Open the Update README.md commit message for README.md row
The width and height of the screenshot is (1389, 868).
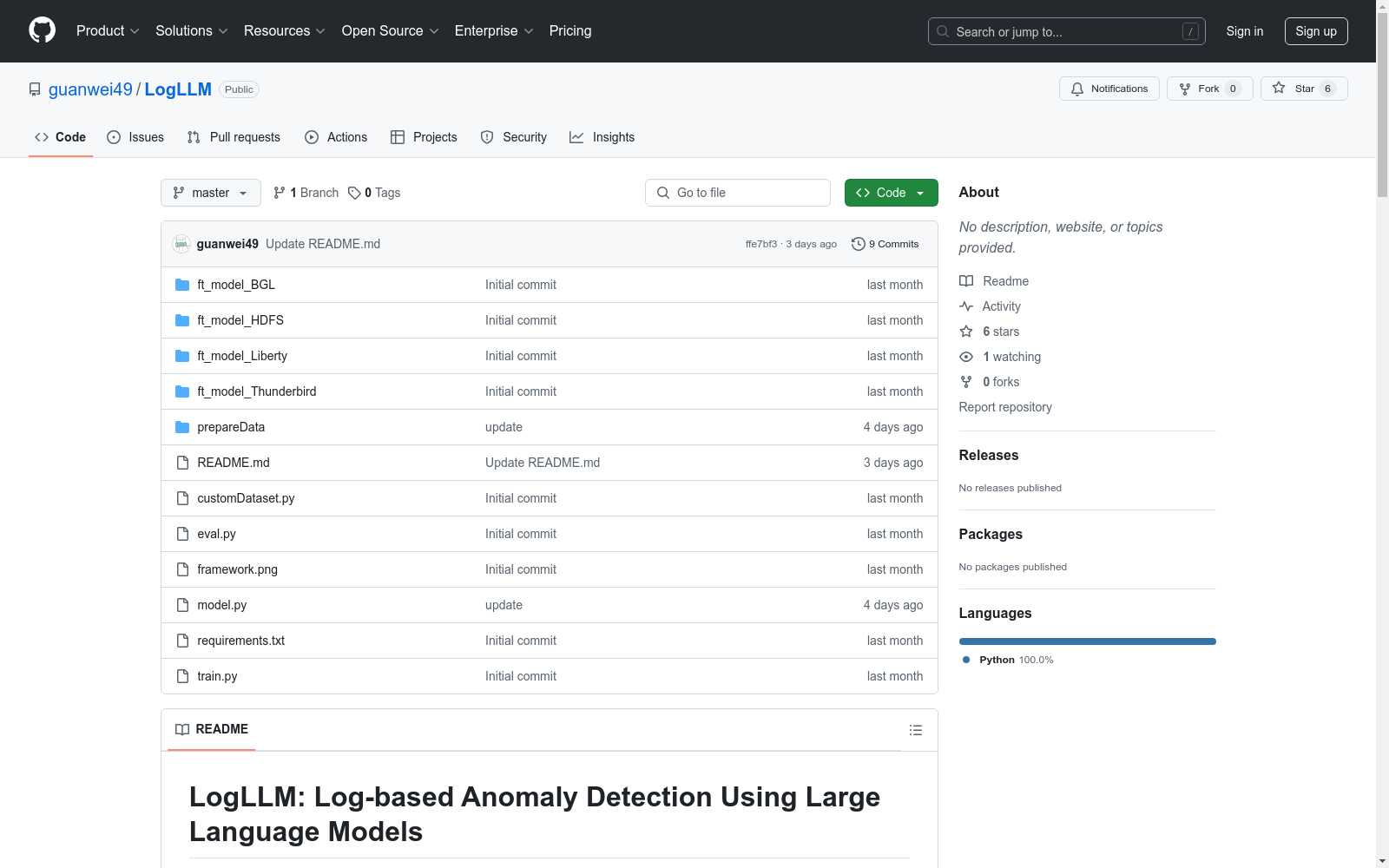(543, 463)
